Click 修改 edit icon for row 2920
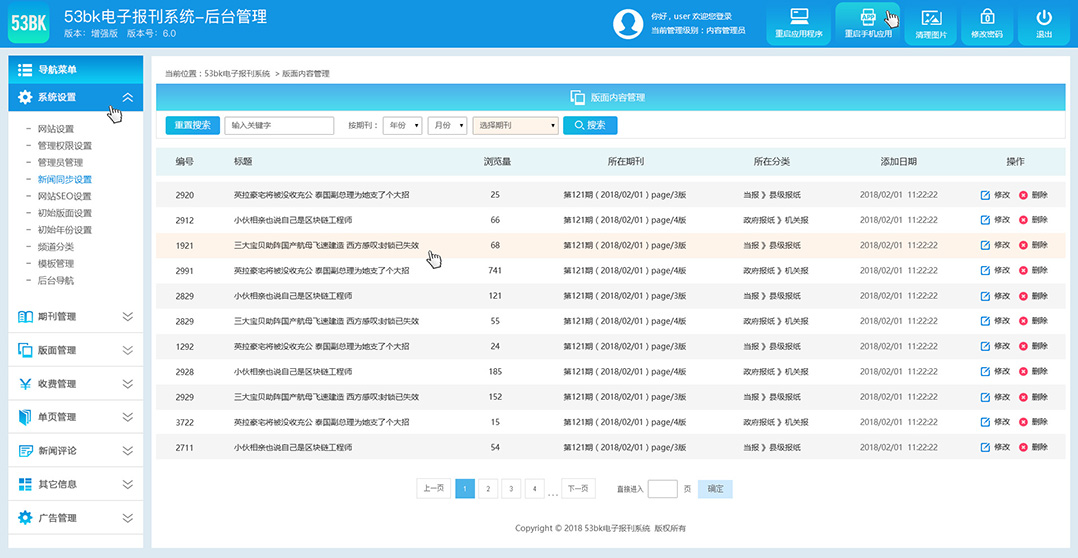1078x558 pixels. point(984,195)
